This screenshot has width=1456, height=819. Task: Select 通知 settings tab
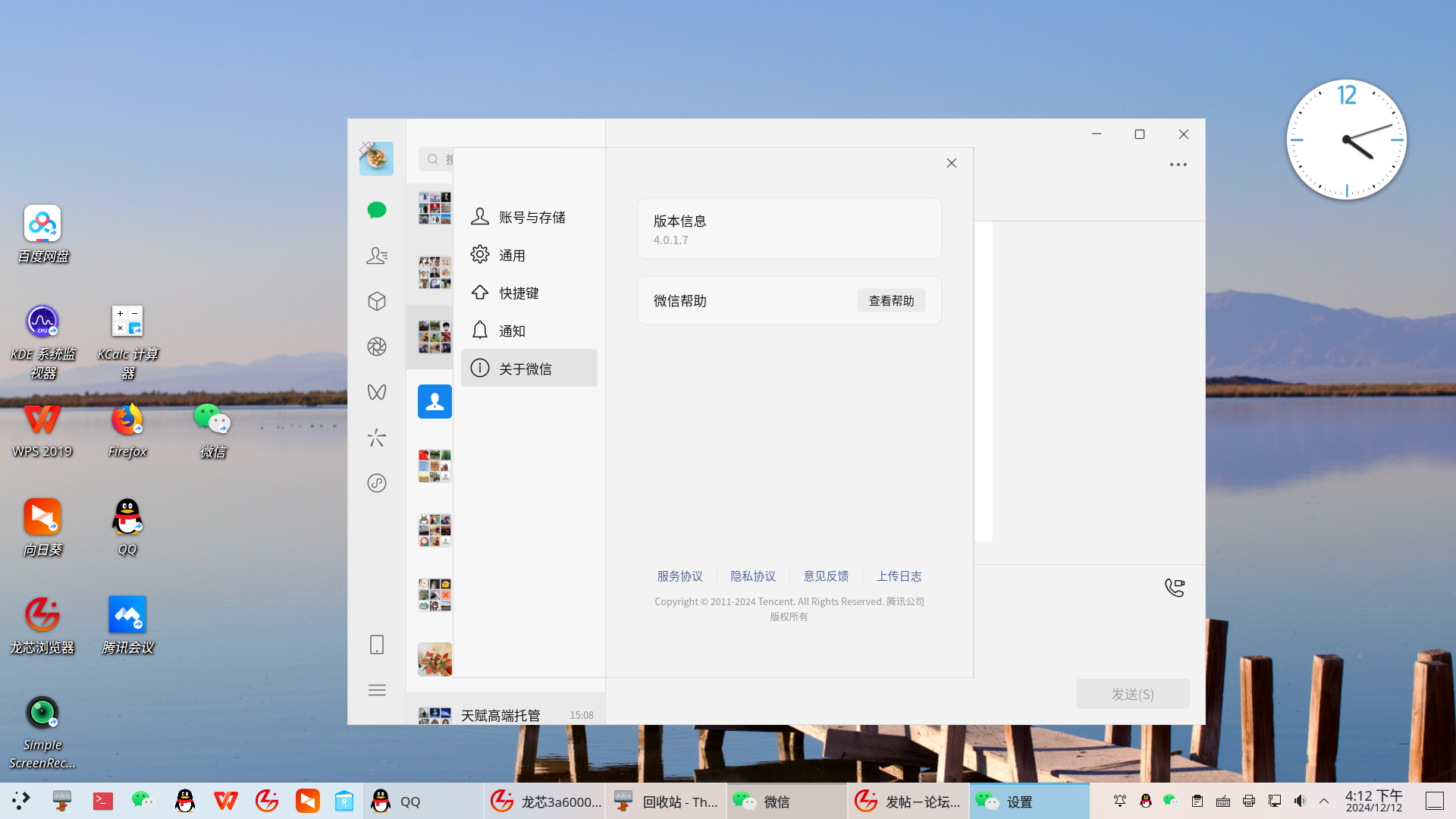pos(529,331)
